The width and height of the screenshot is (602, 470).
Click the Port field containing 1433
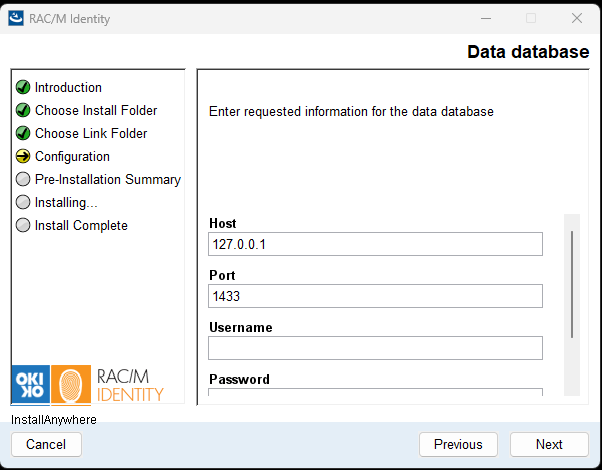pyautogui.click(x=375, y=296)
